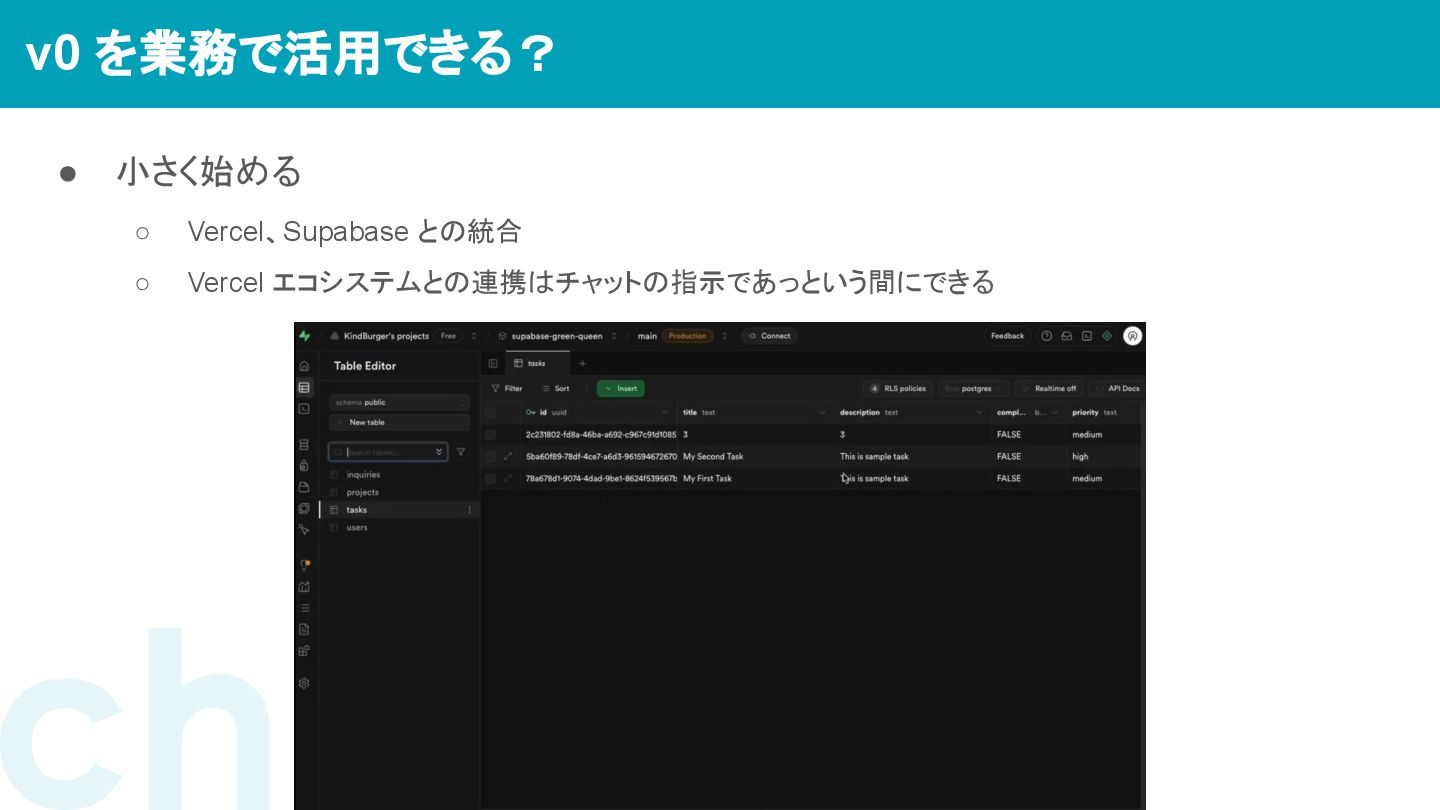1440x810 pixels.
Task: Open the API Docs button in toolbar
Action: 1116,388
